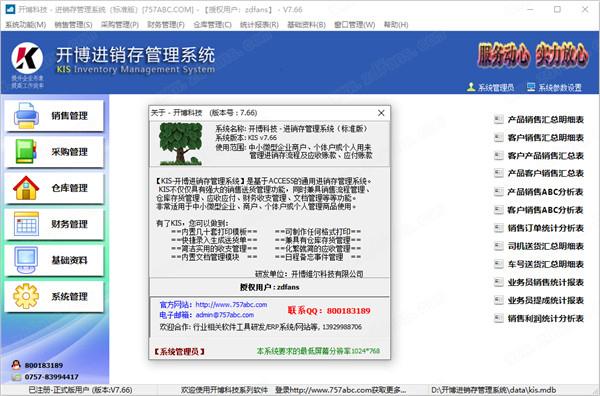Select the 仓库管理 house icon
The image size is (600, 396).
pos(26,187)
